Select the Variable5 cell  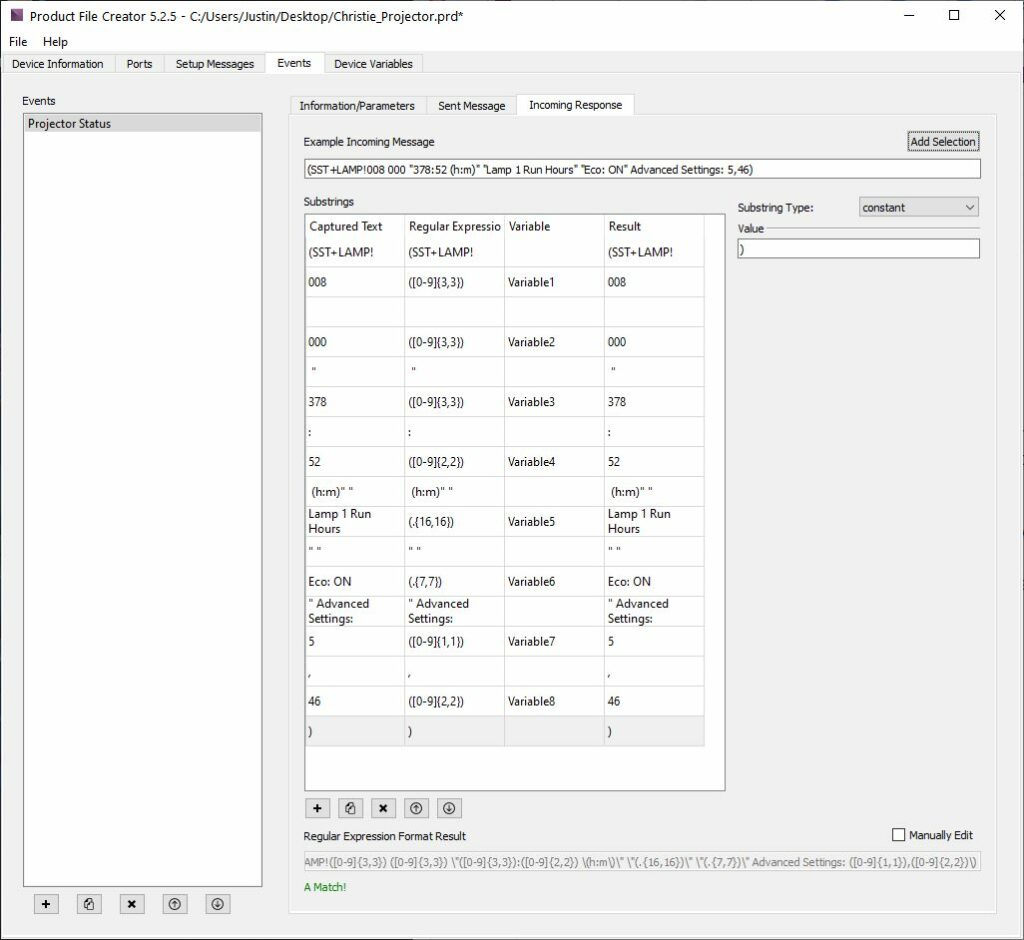point(554,521)
